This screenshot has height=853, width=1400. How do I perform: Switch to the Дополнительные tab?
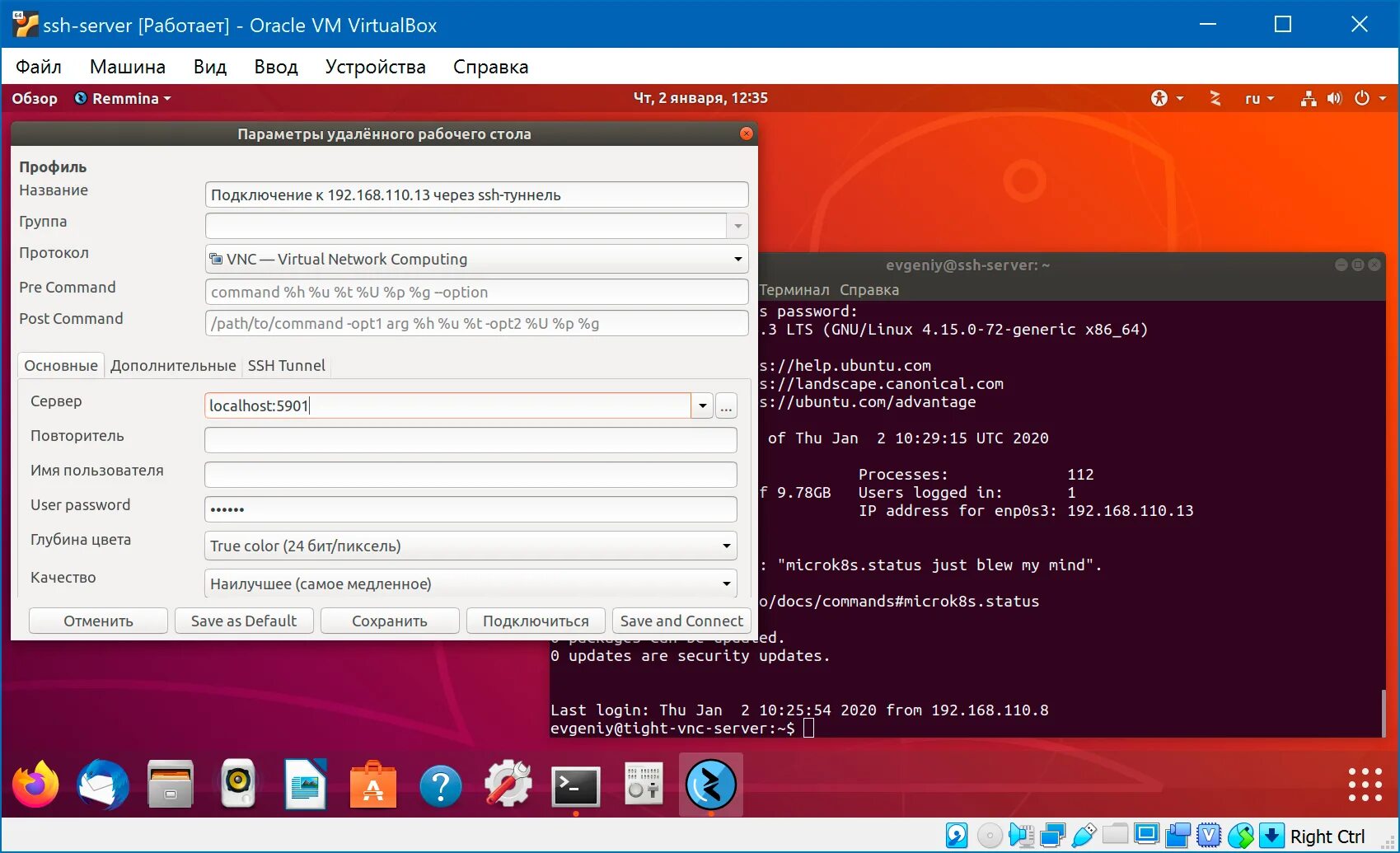click(x=173, y=365)
